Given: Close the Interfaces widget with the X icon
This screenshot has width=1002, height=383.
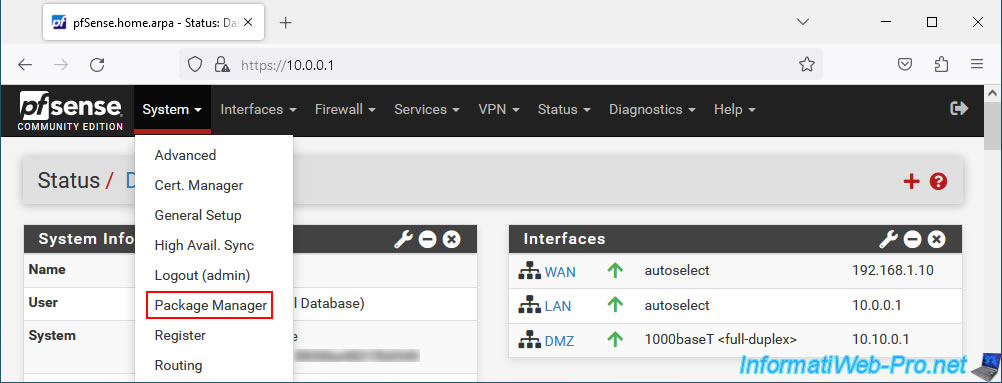Looking at the screenshot, I should (936, 240).
